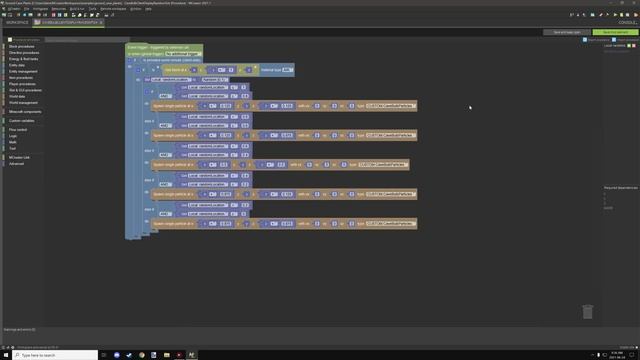Open the third spawn particle type dropdown

(x=383, y=164)
